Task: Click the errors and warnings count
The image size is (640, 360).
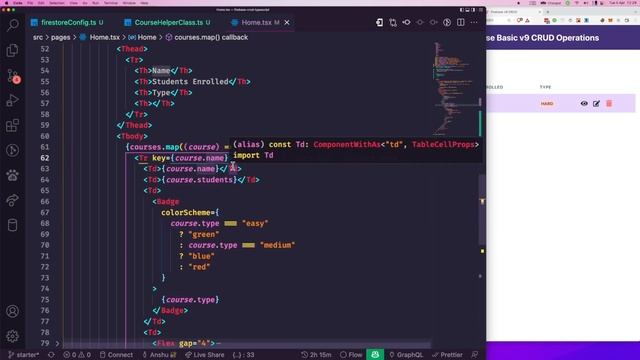Action: pyautogui.click(x=77, y=355)
